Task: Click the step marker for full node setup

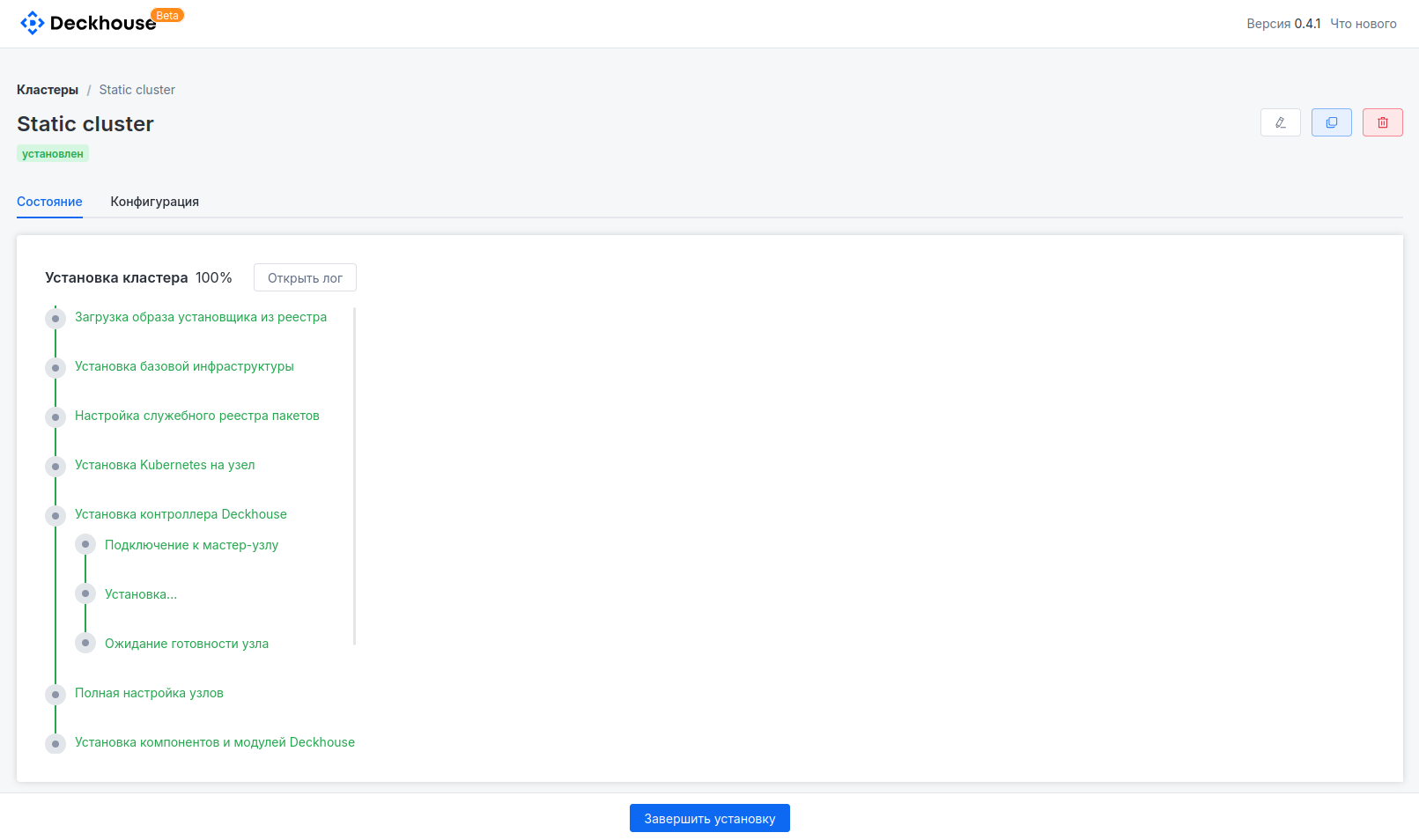Action: tap(55, 694)
